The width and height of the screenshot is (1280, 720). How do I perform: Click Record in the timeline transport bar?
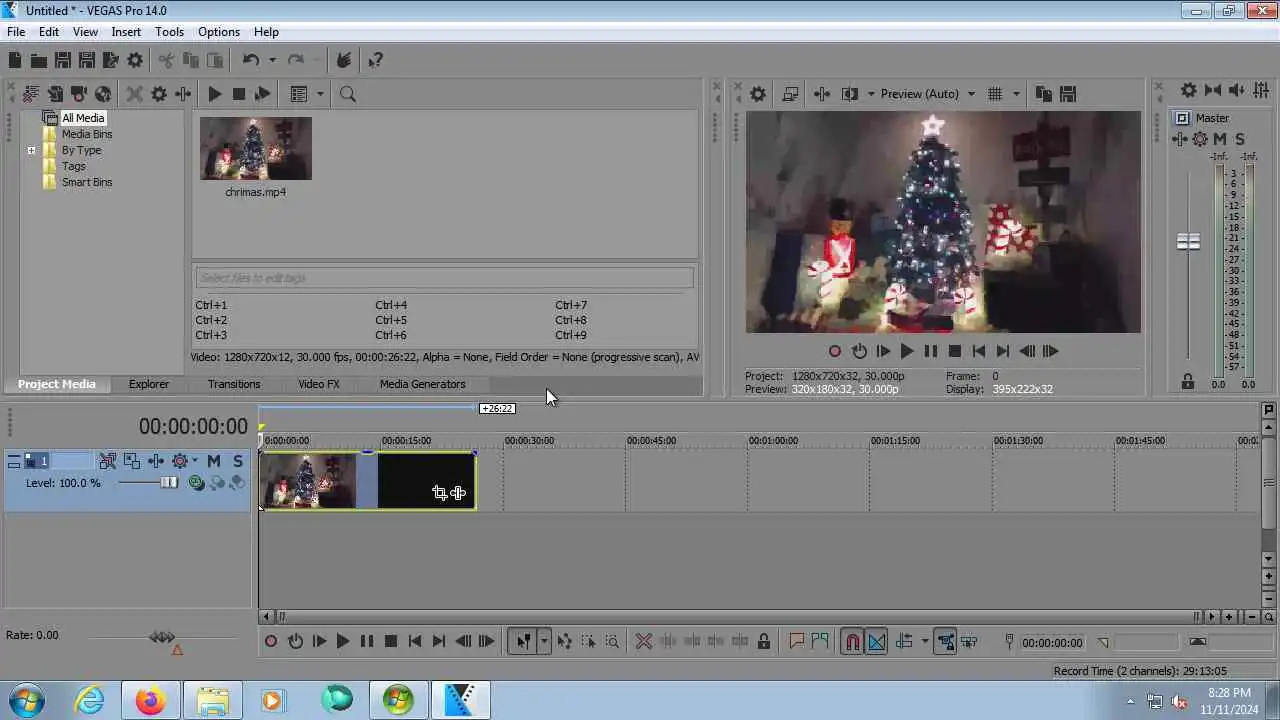coord(271,642)
